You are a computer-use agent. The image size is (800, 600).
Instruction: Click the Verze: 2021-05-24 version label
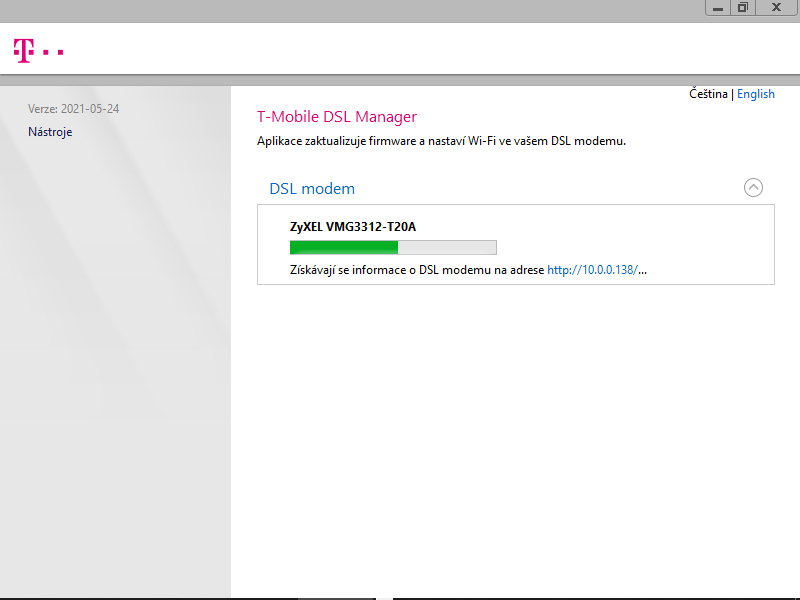click(x=73, y=109)
